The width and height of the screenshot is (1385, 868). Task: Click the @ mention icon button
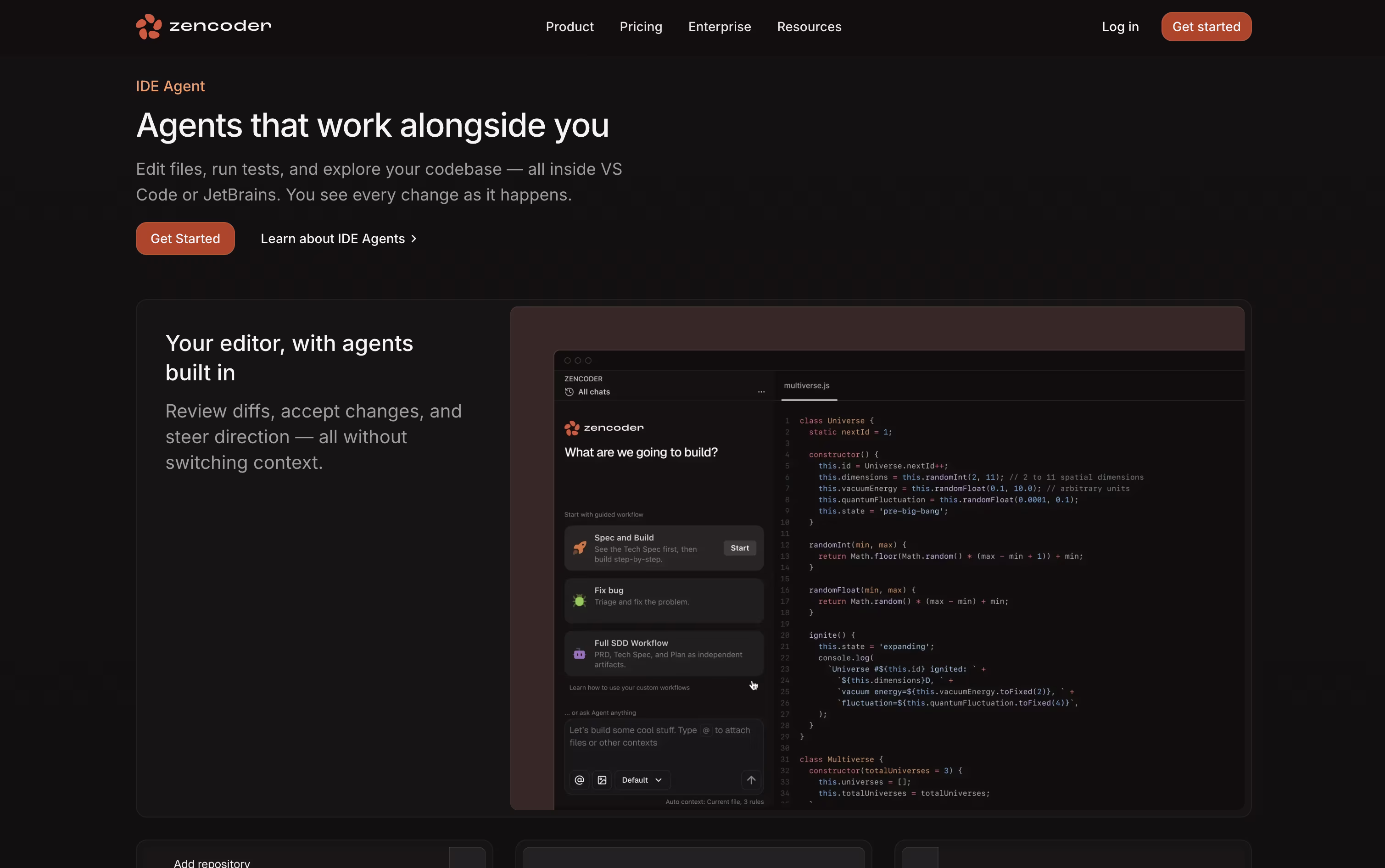(x=580, y=779)
